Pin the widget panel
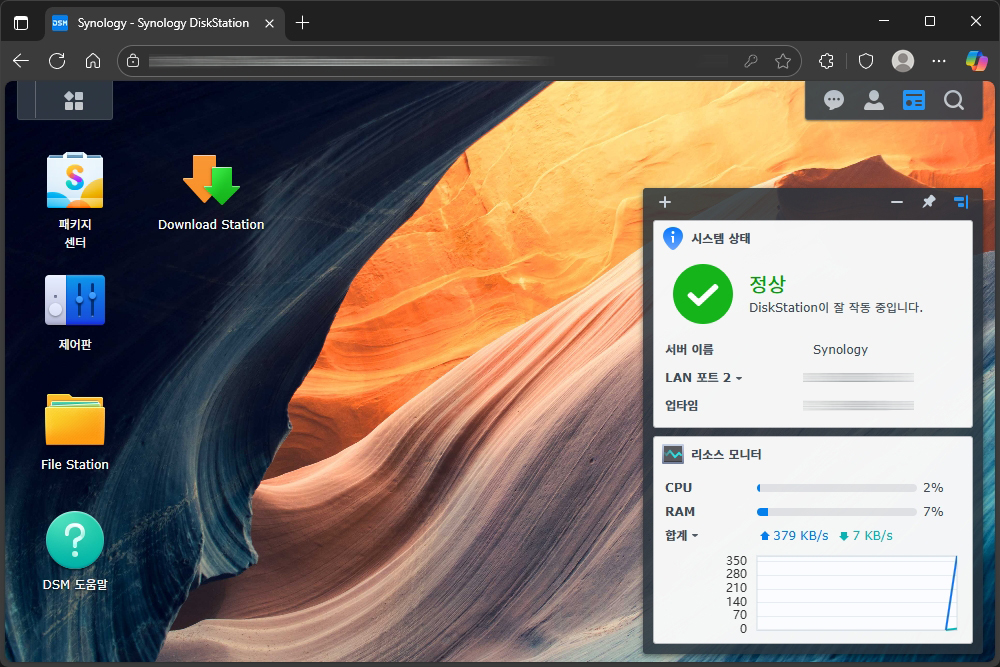Image resolution: width=1000 pixels, height=667 pixels. click(x=929, y=202)
